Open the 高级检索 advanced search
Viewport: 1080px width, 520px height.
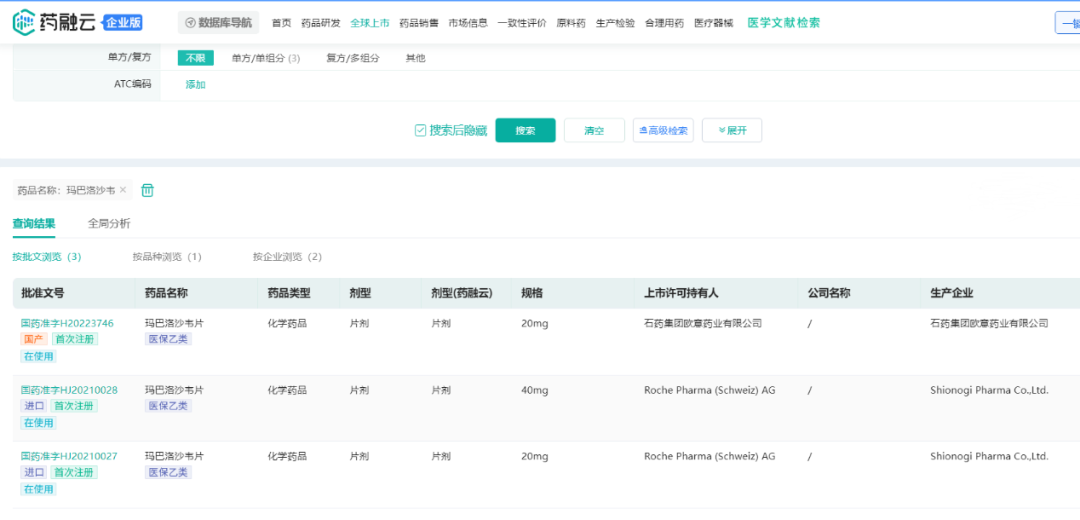(663, 130)
